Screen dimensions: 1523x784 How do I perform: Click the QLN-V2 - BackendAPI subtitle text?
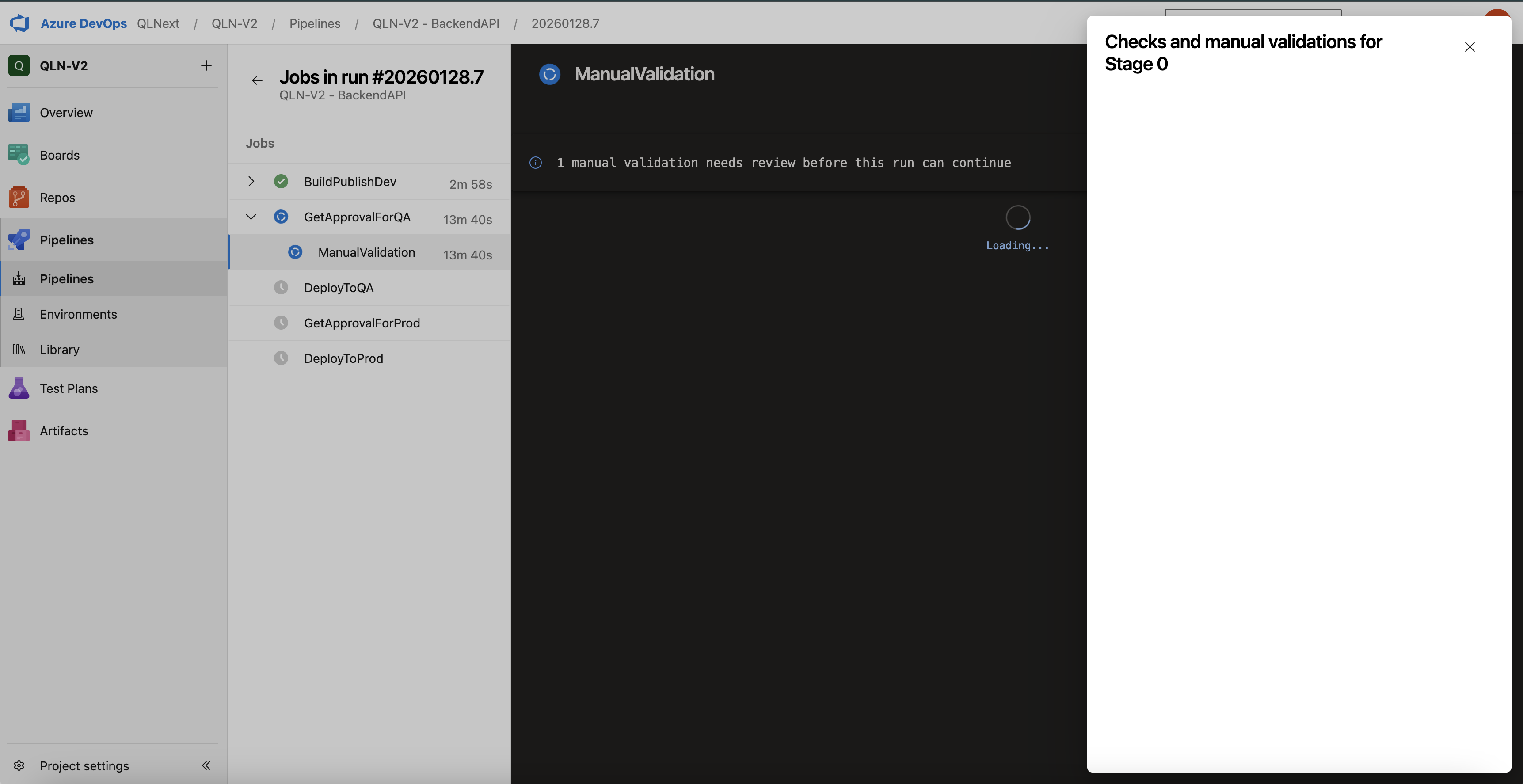[343, 95]
